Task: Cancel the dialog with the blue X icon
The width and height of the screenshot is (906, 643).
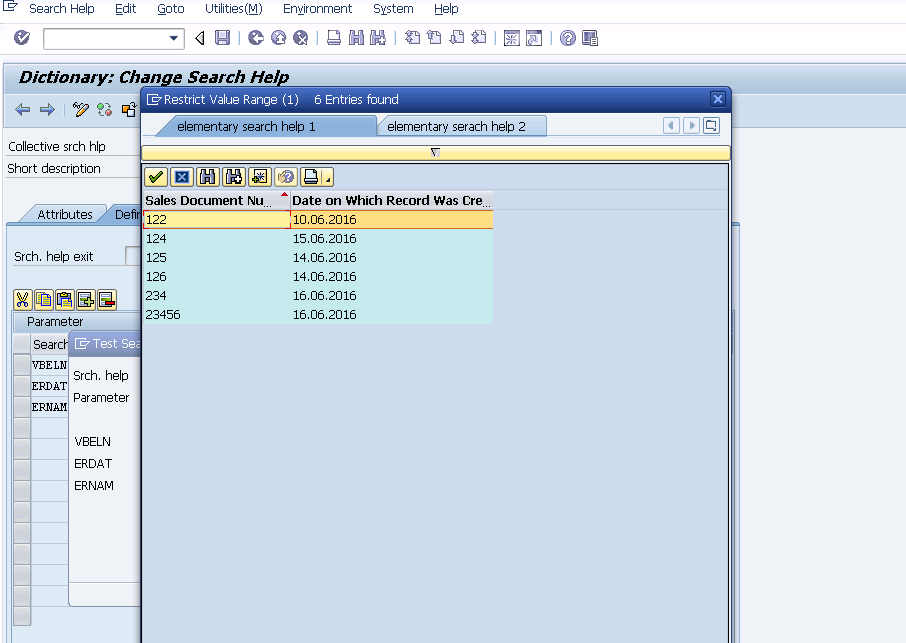Action: coord(182,176)
